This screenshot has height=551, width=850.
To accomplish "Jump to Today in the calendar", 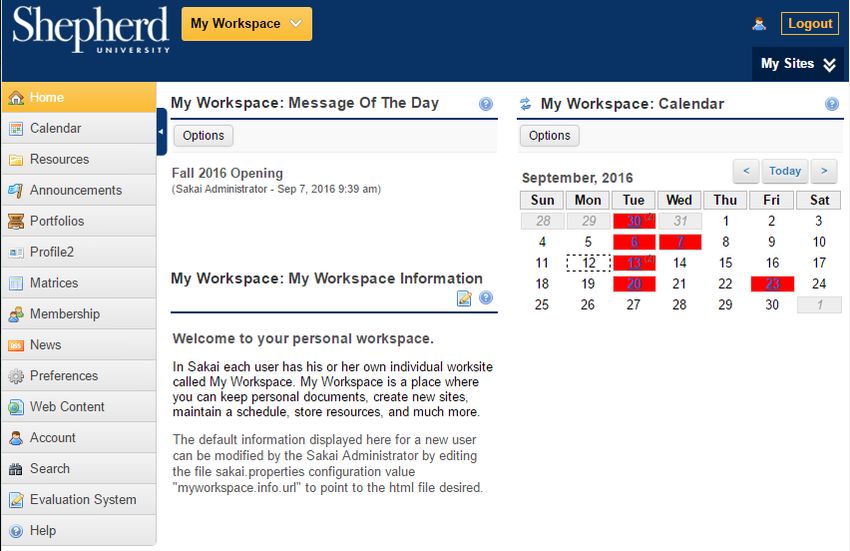I will pos(785,171).
